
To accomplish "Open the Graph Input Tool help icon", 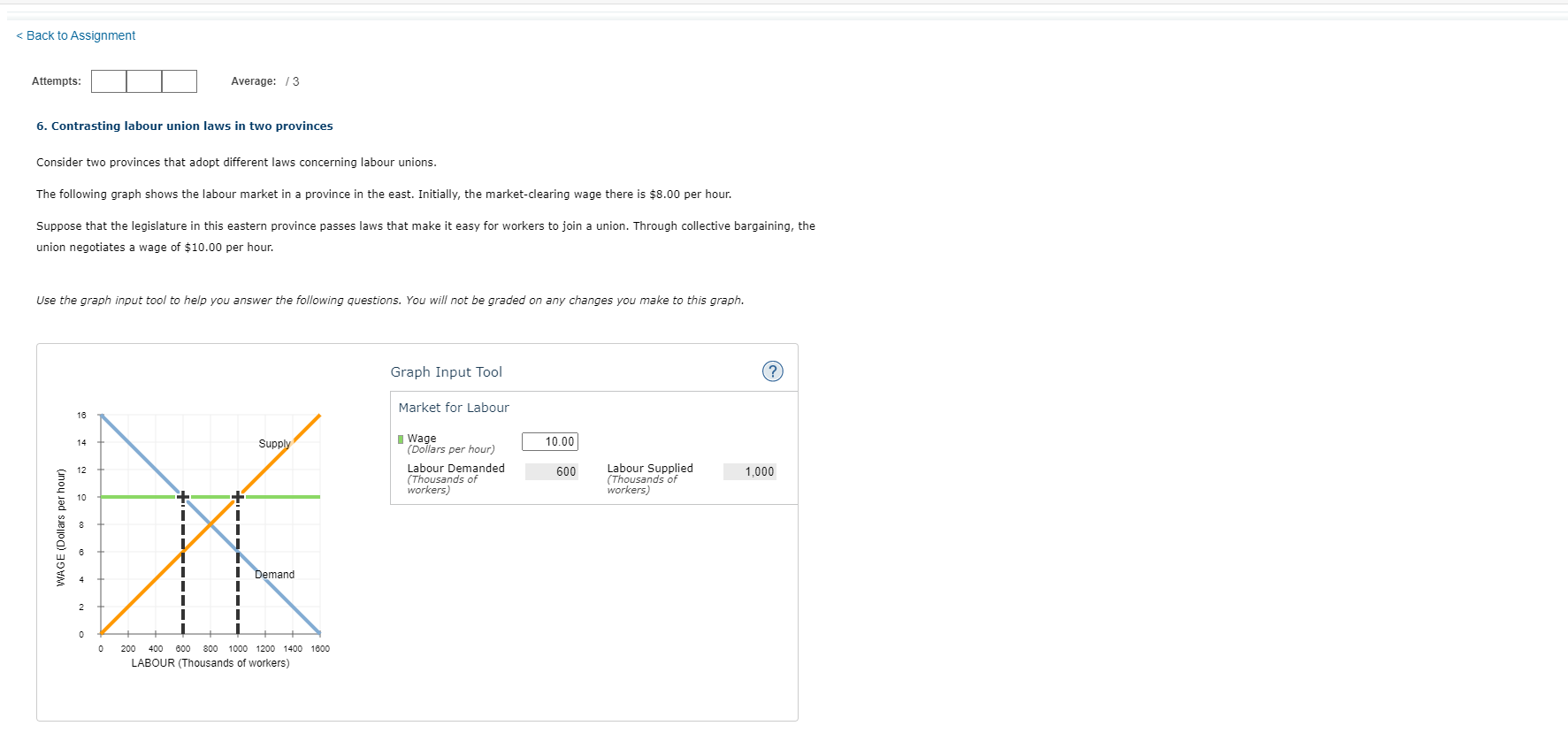I will pyautogui.click(x=772, y=371).
